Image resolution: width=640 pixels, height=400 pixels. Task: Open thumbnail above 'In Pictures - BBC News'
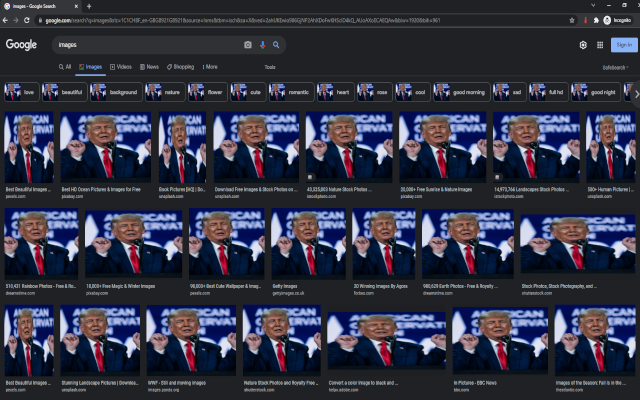click(500, 340)
